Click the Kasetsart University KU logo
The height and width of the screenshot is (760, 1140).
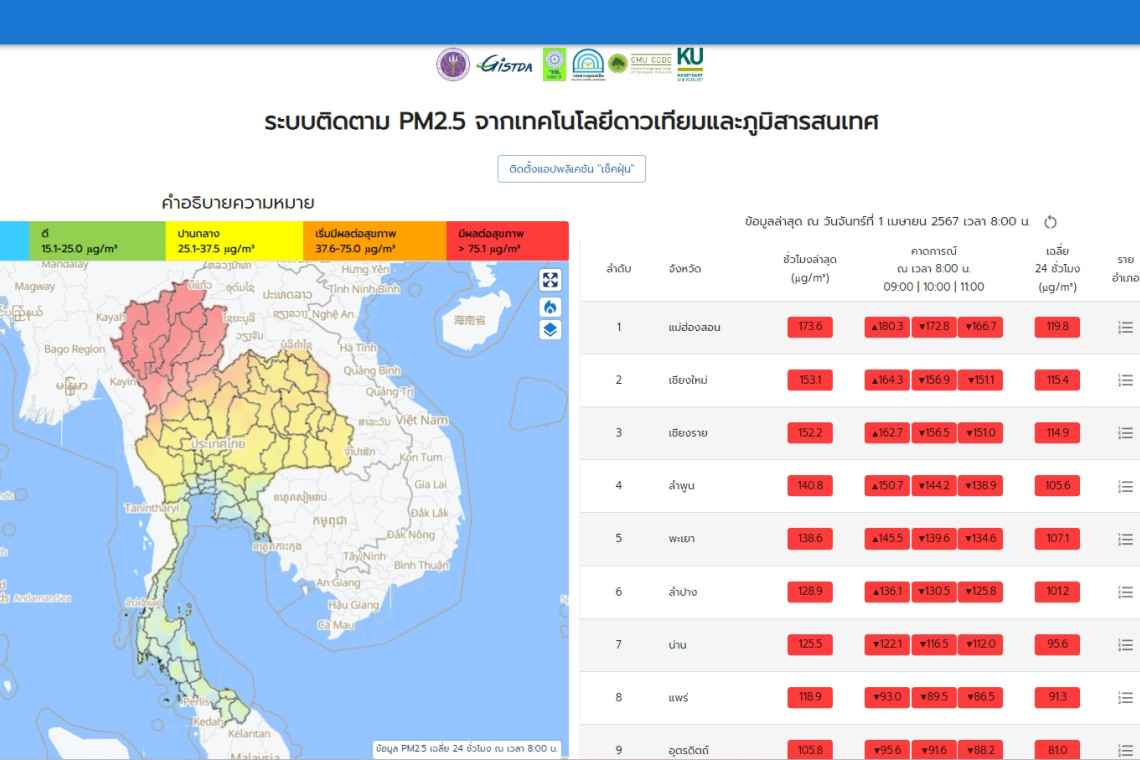[690, 63]
